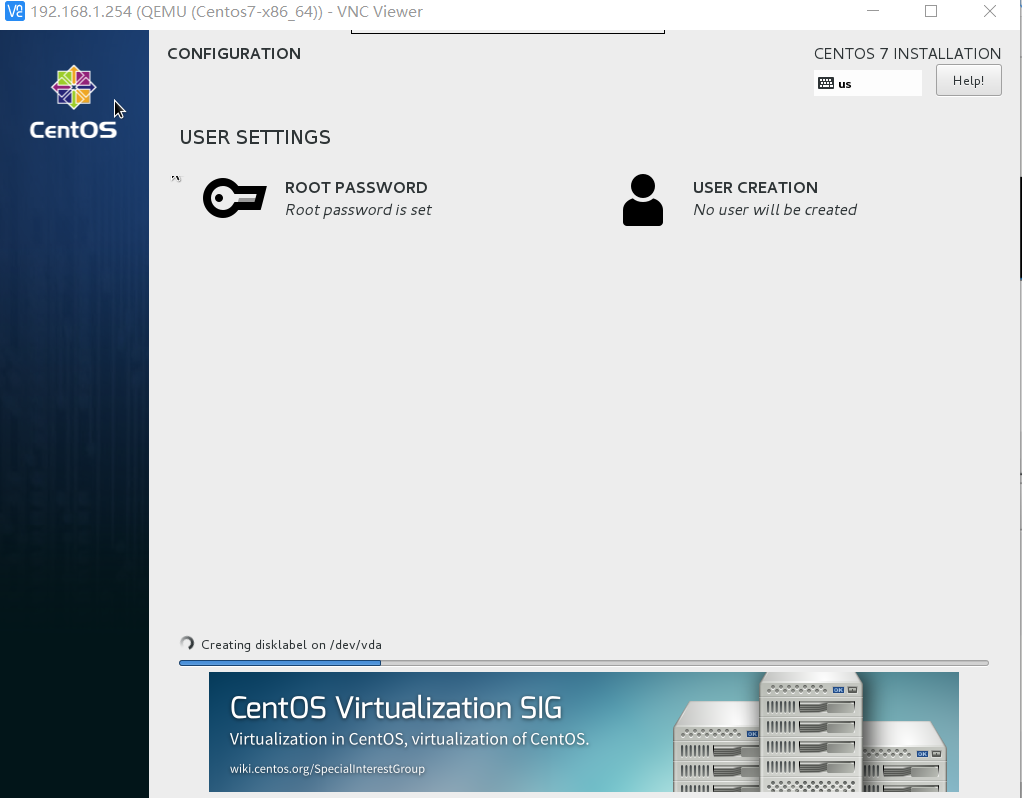This screenshot has height=798, width=1022.
Task: Click the 'us' keyboard layout field
Action: point(868,83)
